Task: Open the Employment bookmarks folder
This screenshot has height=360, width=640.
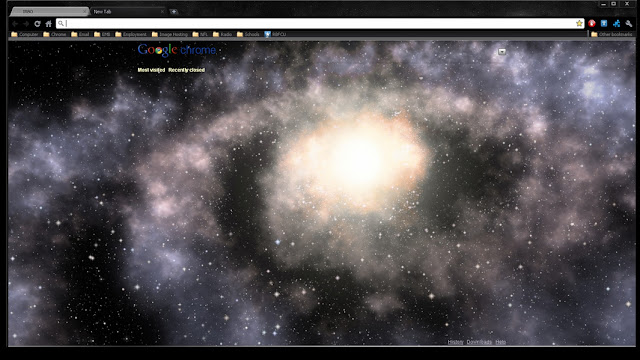Action: click(131, 34)
